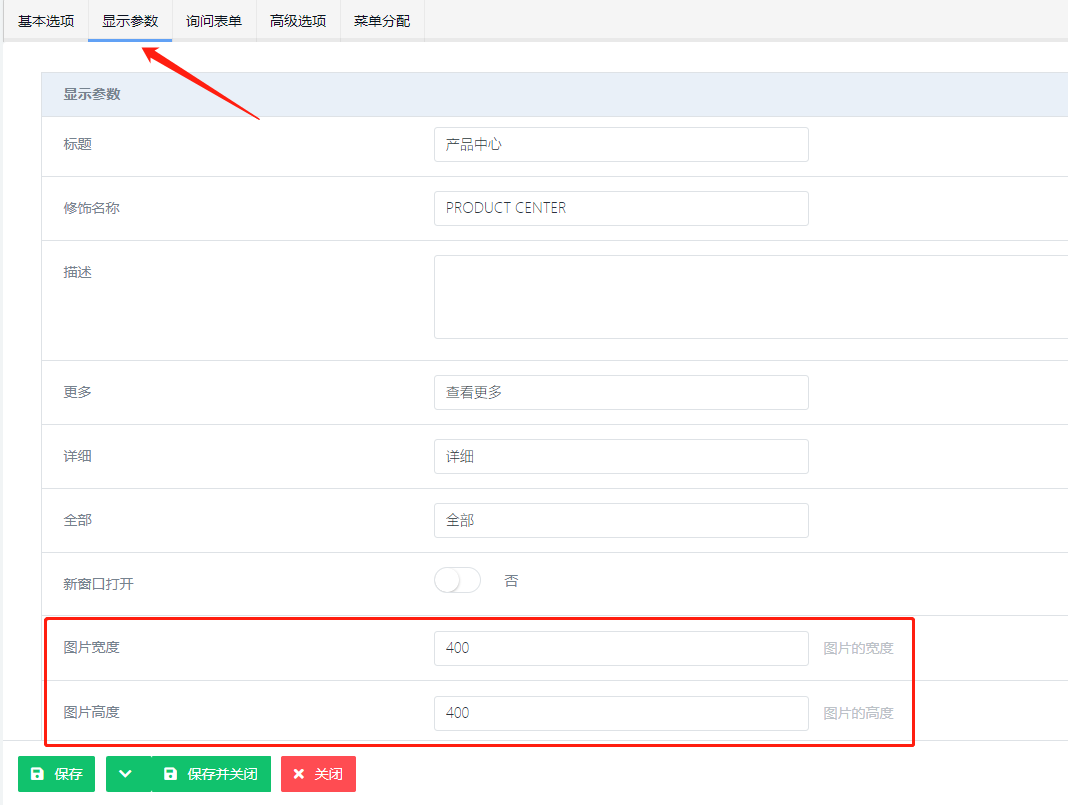Open the 询问表单 tab
This screenshot has height=805, width=1068.
(x=214, y=21)
